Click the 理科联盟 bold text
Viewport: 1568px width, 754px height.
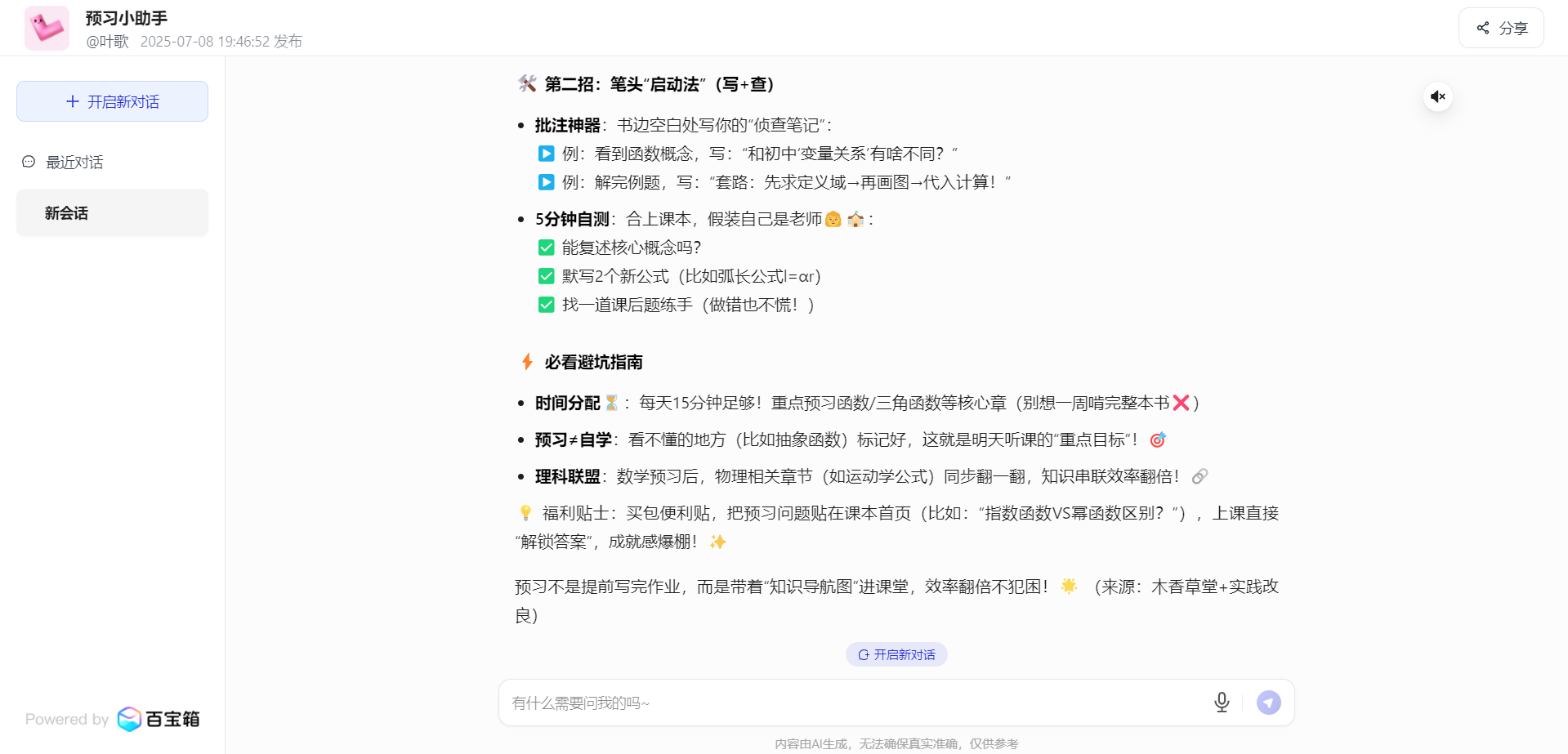[568, 476]
